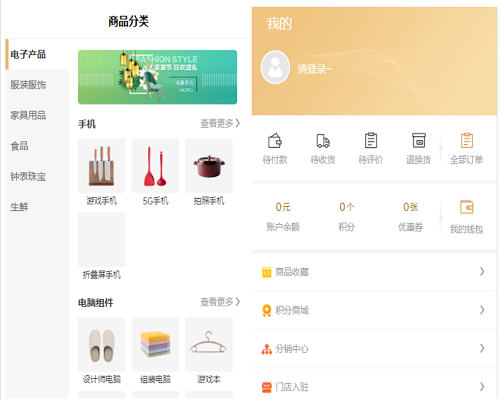The image size is (500, 400).
Task: Open the chevron on 门店入驻 row
Action: point(482,387)
